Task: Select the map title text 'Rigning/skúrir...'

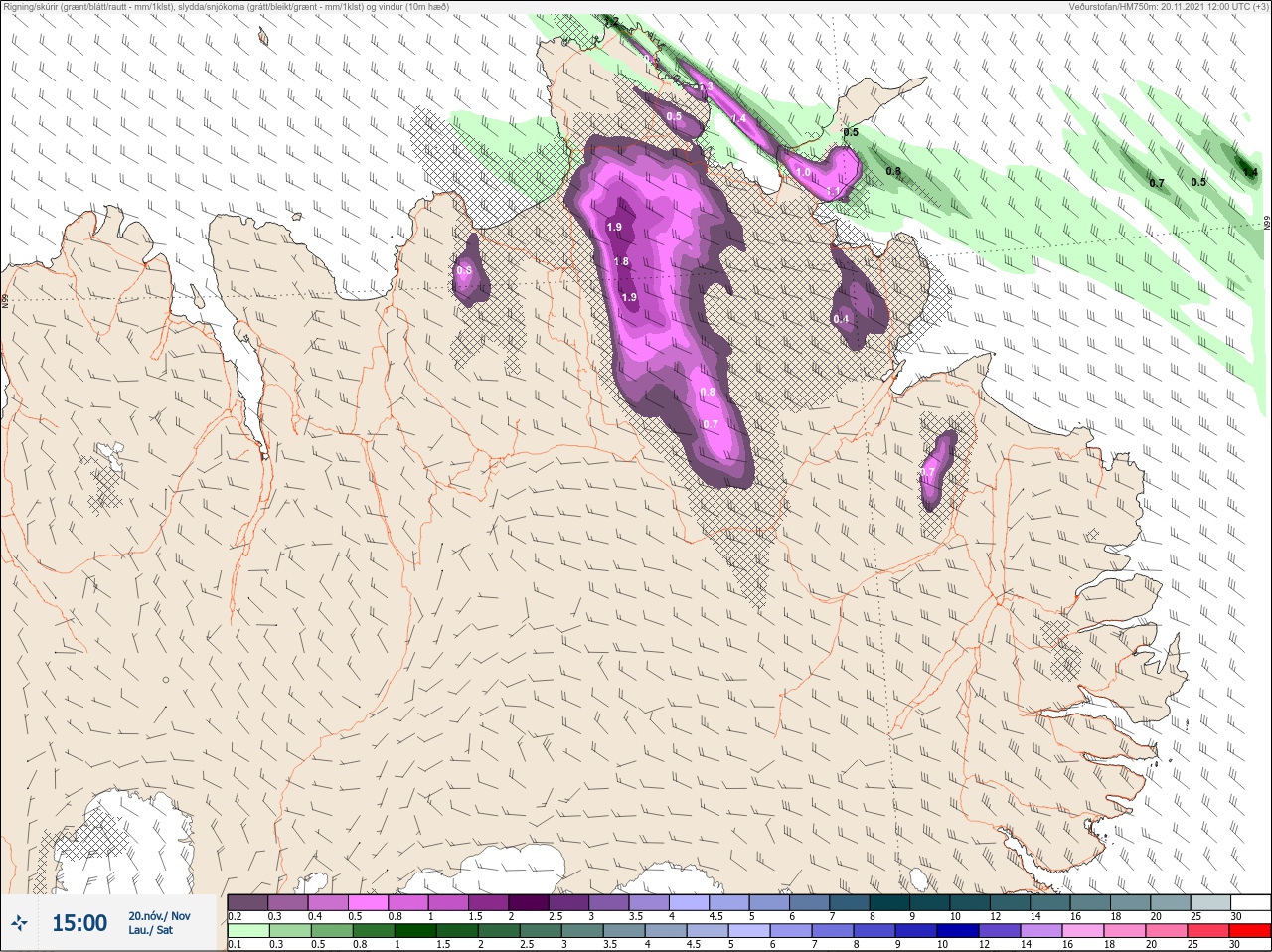Action: [x=227, y=6]
